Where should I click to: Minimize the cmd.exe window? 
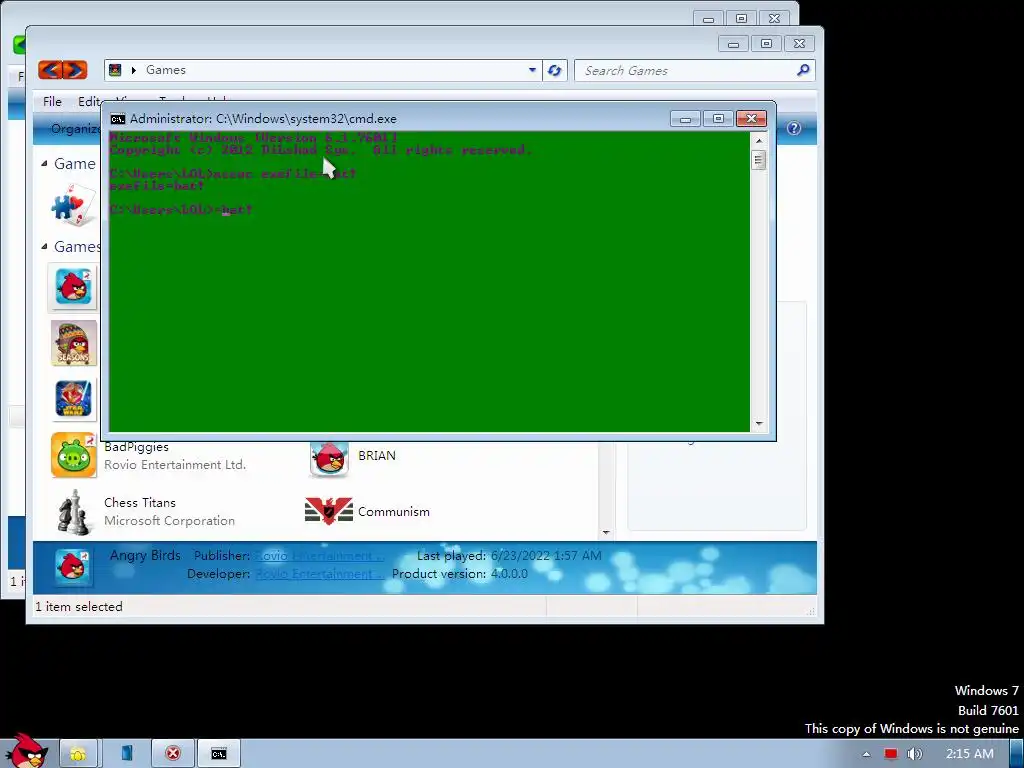(685, 119)
